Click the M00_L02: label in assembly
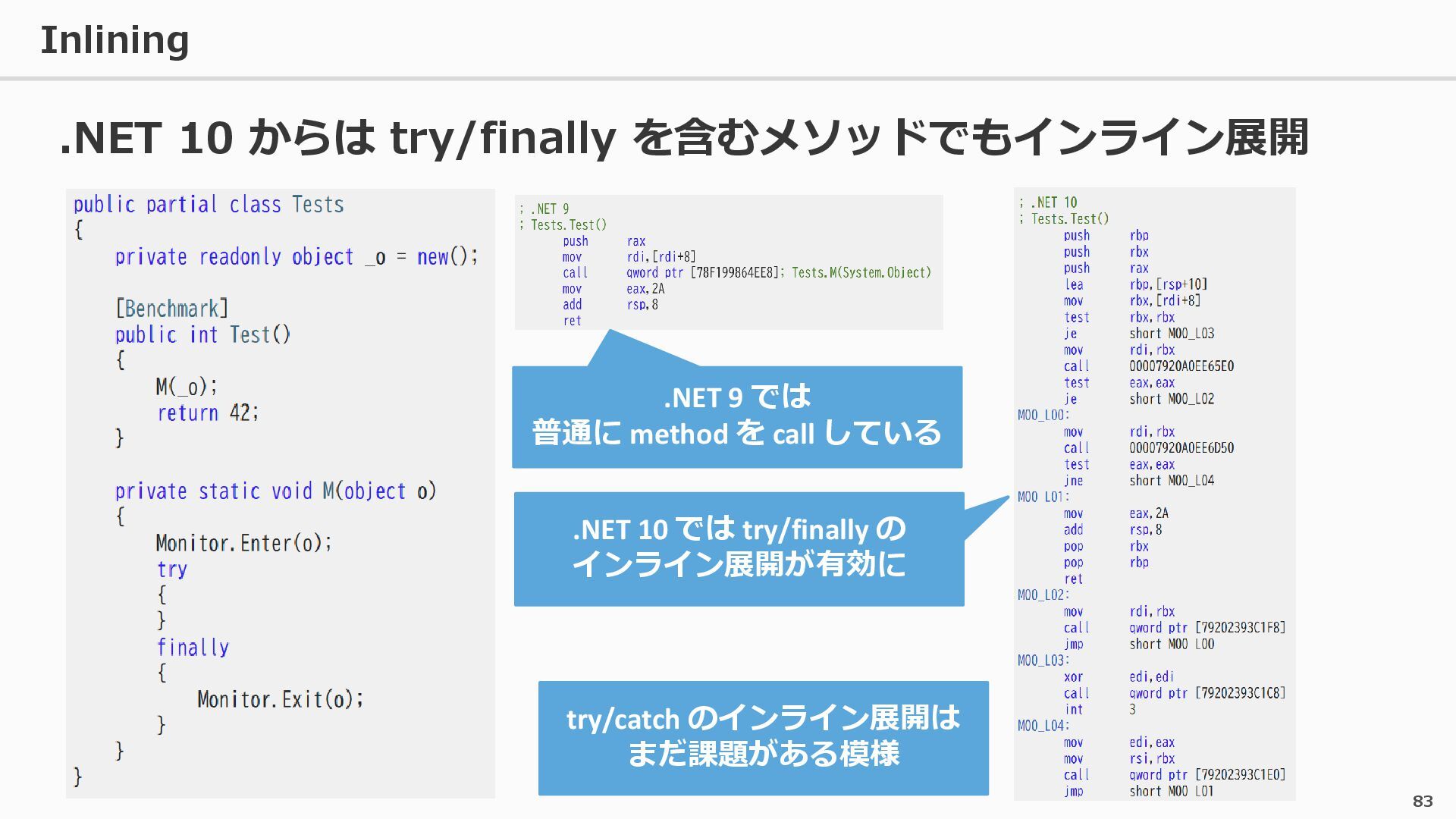The height and width of the screenshot is (819, 1456). point(1043,595)
